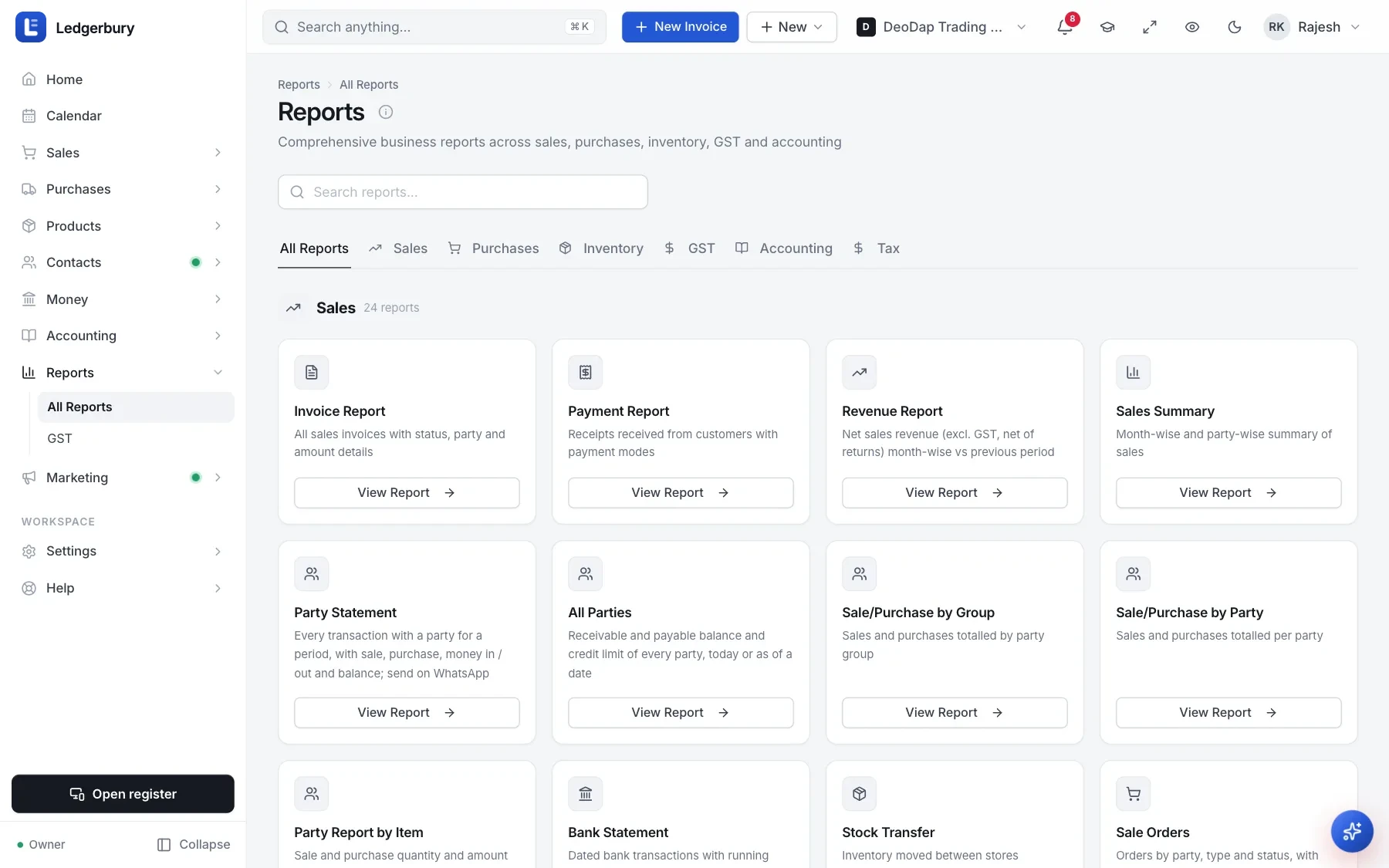1389x868 pixels.
Task: Open the AI assistant sparkle button
Action: click(x=1352, y=831)
